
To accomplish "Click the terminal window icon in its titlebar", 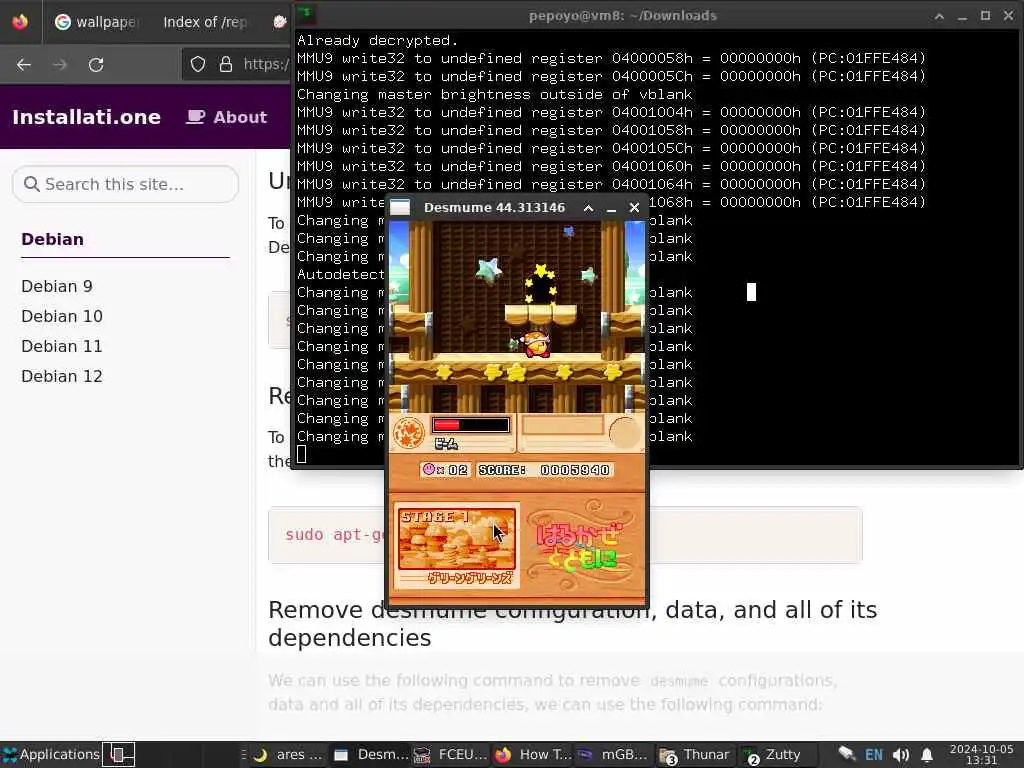I will 306,14.
